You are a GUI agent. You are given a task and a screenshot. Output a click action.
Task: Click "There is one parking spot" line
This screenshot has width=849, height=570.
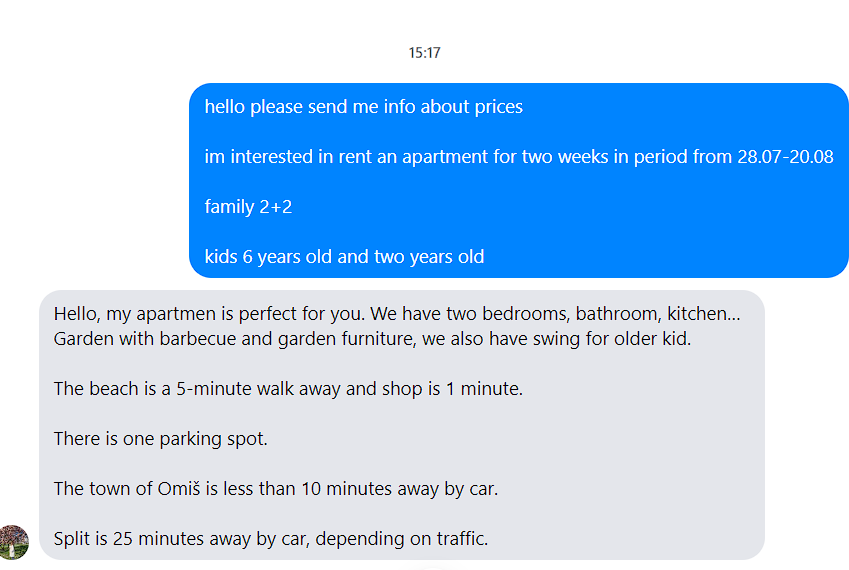coord(161,438)
